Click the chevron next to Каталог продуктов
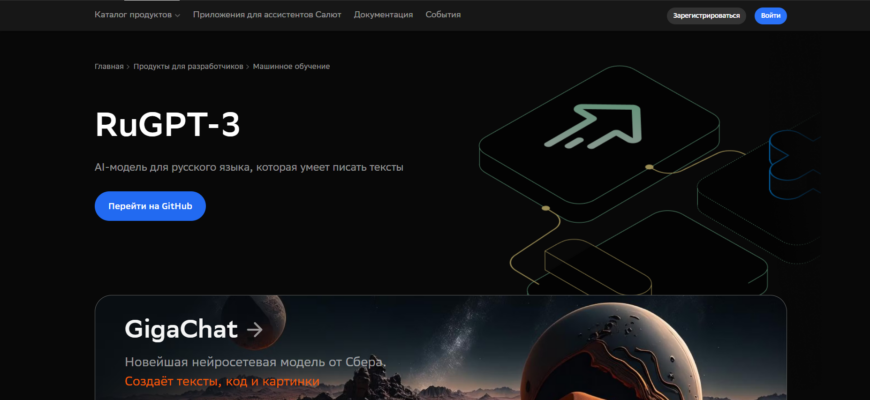Image resolution: width=870 pixels, height=400 pixels. coord(178,16)
